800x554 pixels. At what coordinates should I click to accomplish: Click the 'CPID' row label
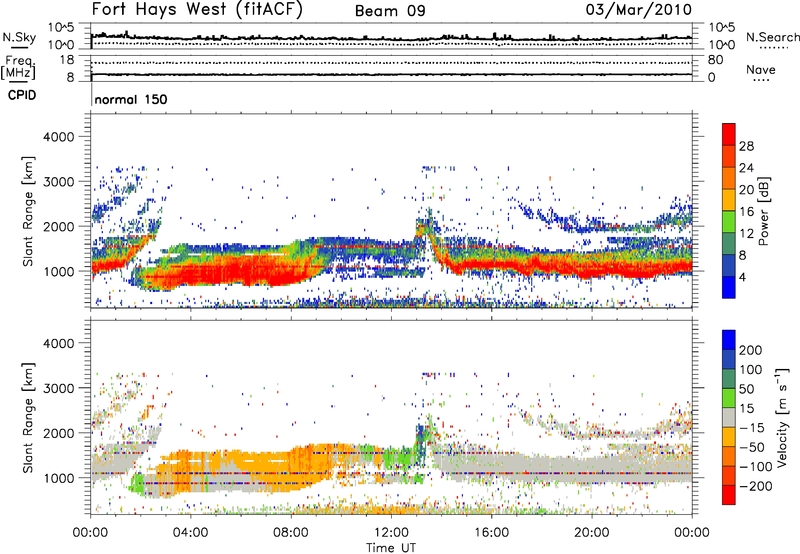pyautogui.click(x=22, y=95)
